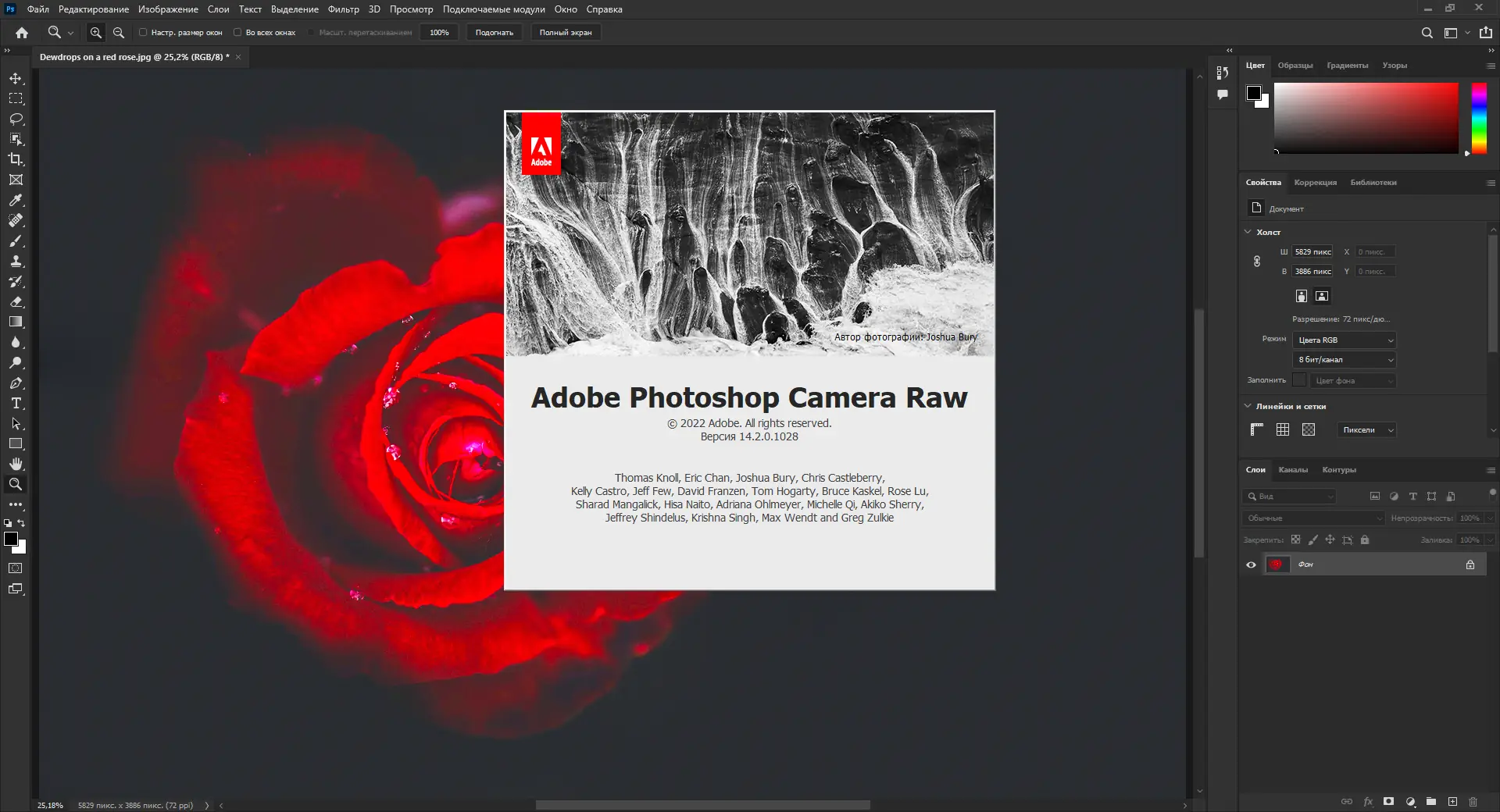
Task: Close the 'Dewdrops on a red rose.jpg' tab
Action: coord(238,57)
